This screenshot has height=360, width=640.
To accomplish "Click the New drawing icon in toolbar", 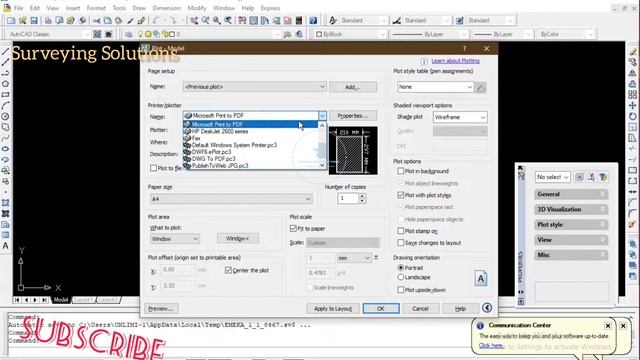I will point(11,20).
